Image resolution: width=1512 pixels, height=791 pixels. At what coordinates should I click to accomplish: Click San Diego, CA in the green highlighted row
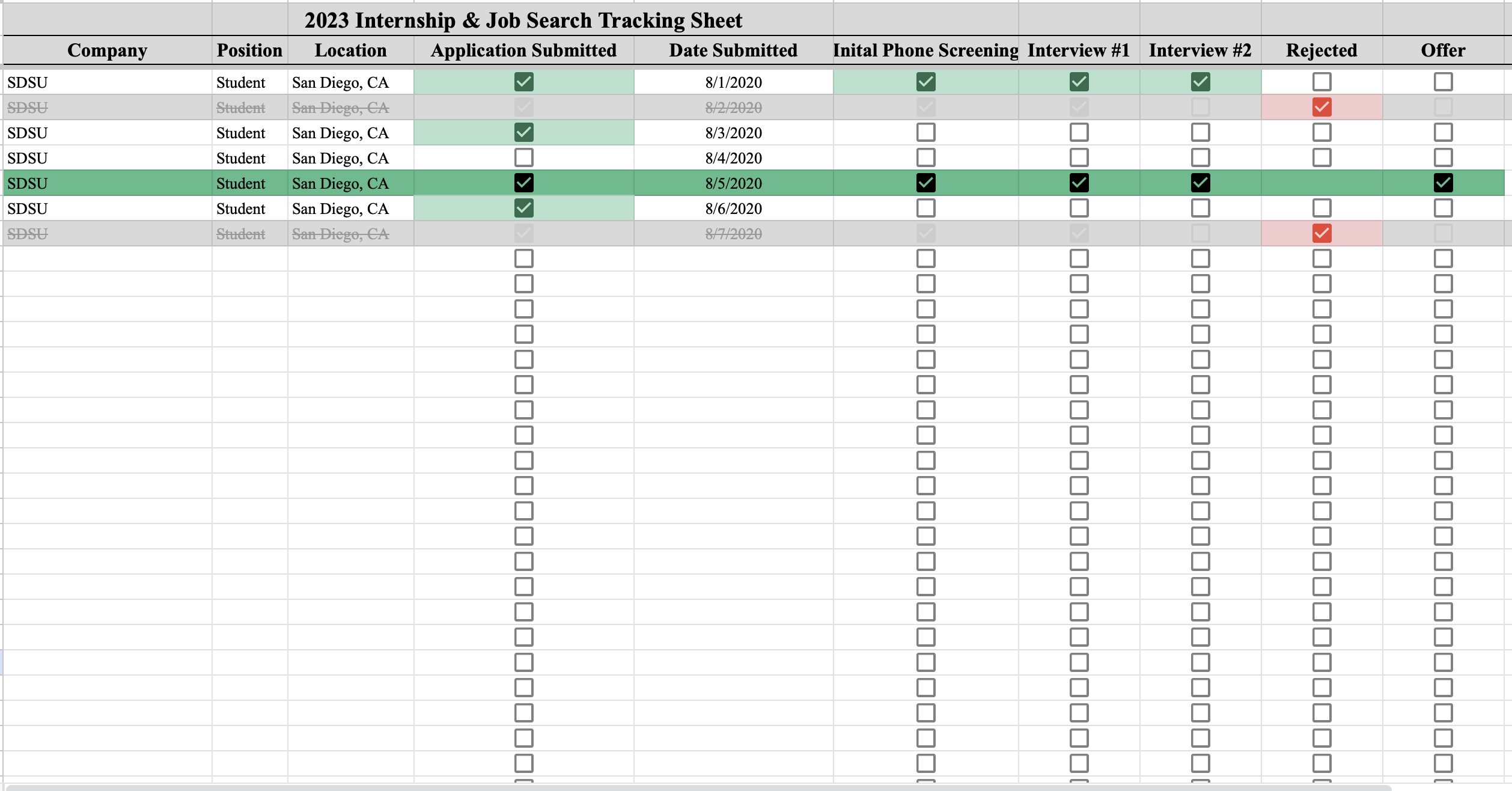pyautogui.click(x=340, y=183)
